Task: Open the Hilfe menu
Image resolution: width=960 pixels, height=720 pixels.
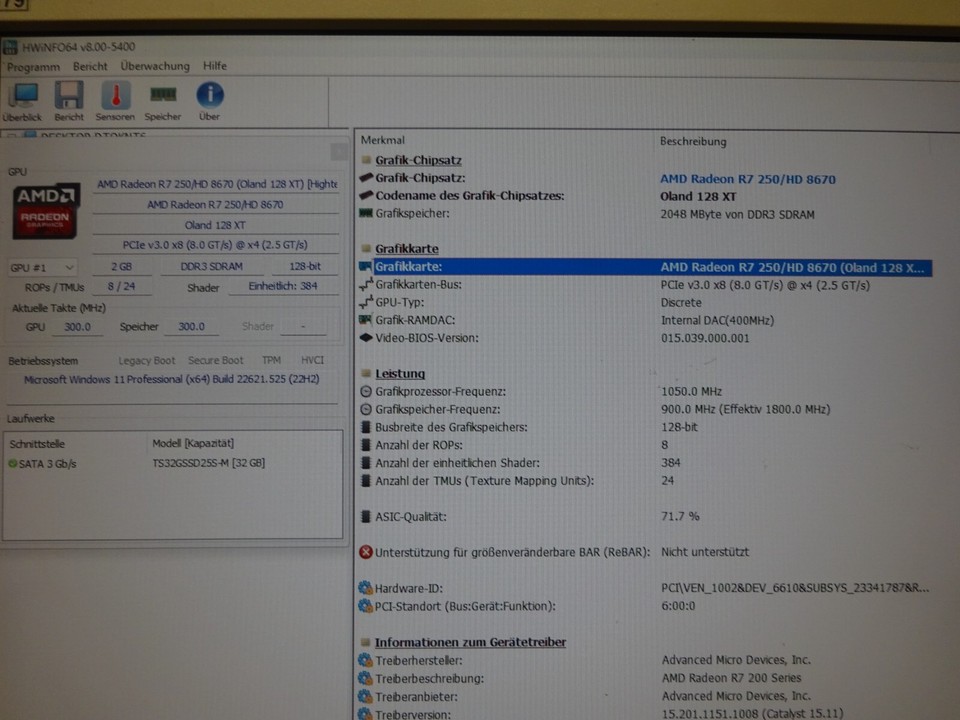Action: [x=215, y=66]
